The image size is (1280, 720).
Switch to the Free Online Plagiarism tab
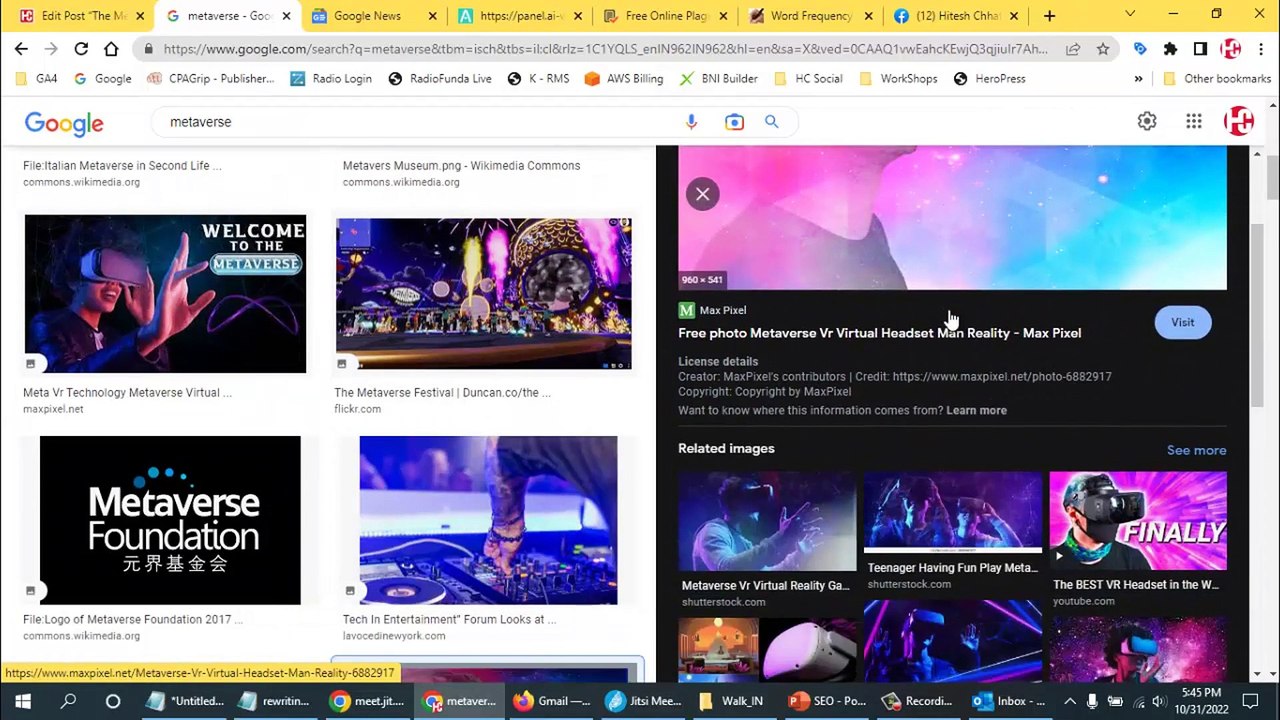pos(666,16)
